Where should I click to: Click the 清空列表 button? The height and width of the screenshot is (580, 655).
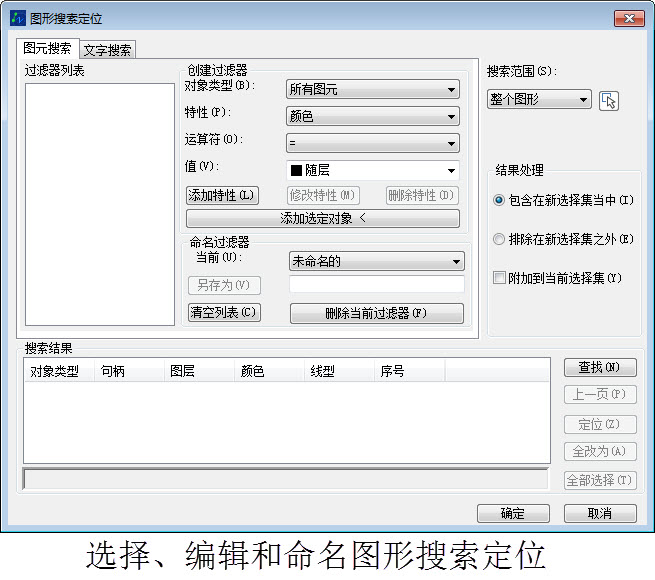(223, 313)
